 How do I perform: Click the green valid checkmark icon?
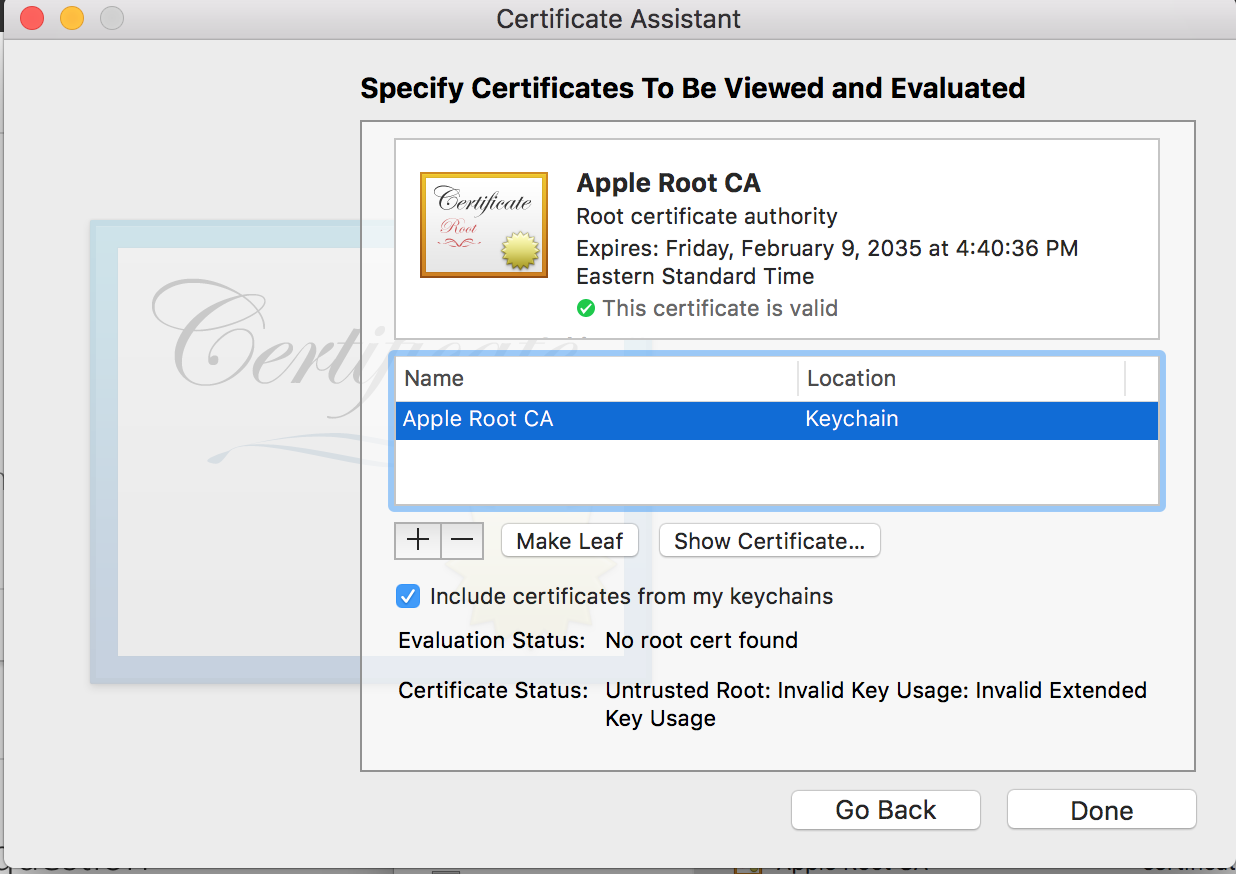586,309
